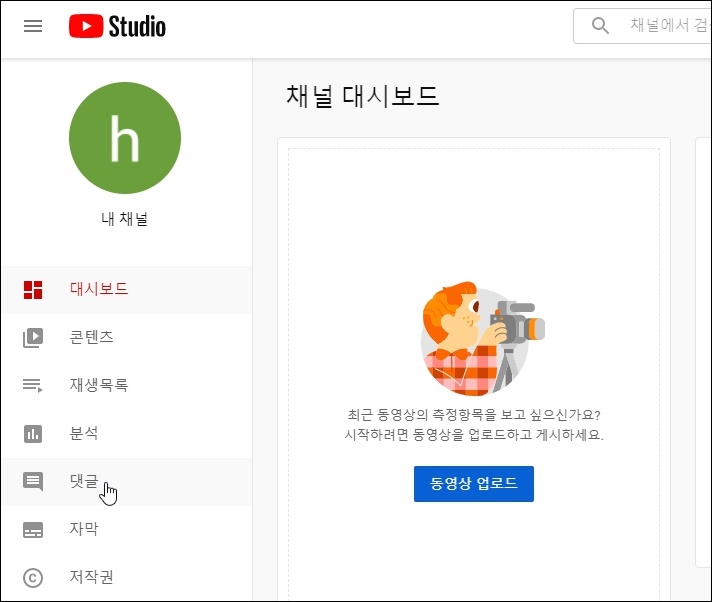Open 저작권 in the sidebar
Screen dimensions: 712x602
(x=127, y=577)
